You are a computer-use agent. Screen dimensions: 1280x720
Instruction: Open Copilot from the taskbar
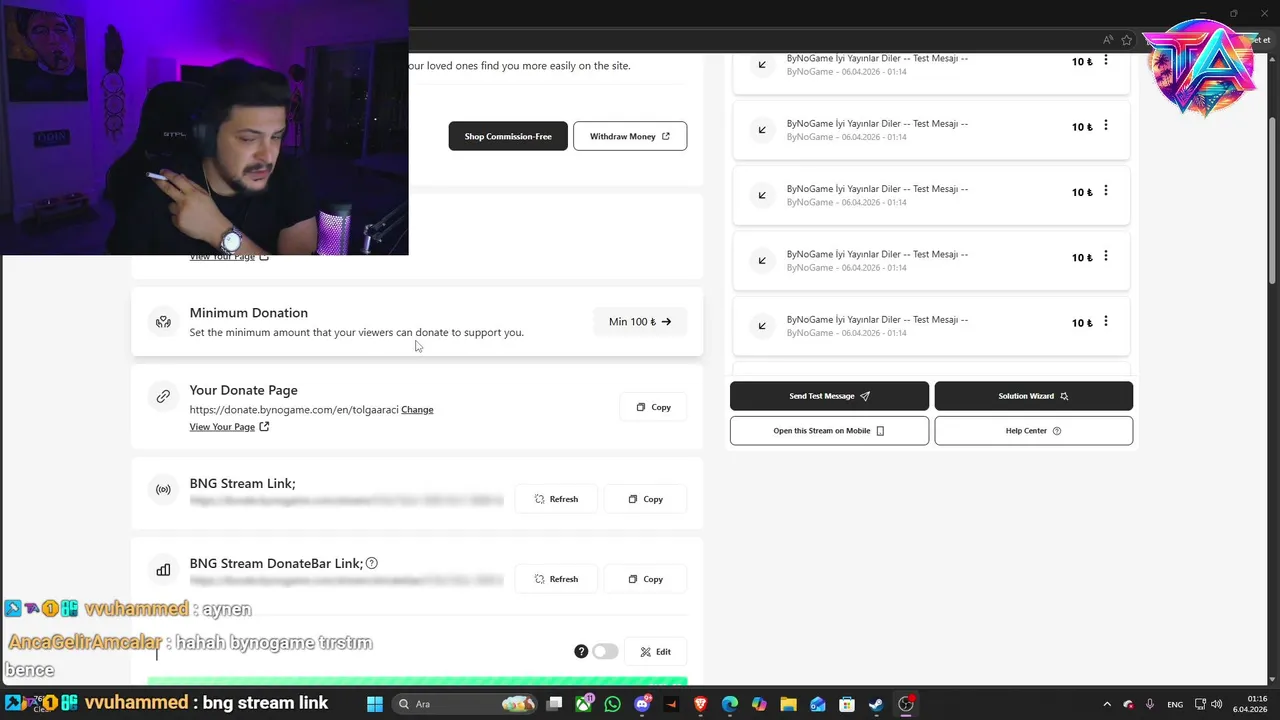[759, 704]
